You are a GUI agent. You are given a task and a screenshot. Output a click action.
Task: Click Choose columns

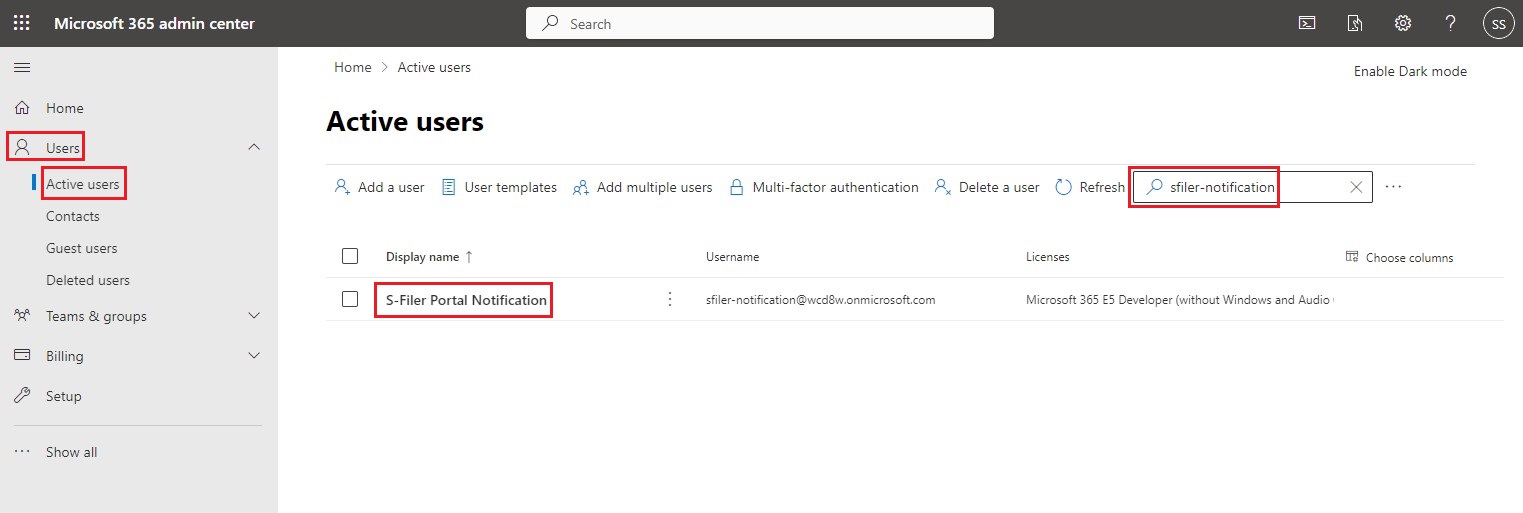click(x=1399, y=257)
